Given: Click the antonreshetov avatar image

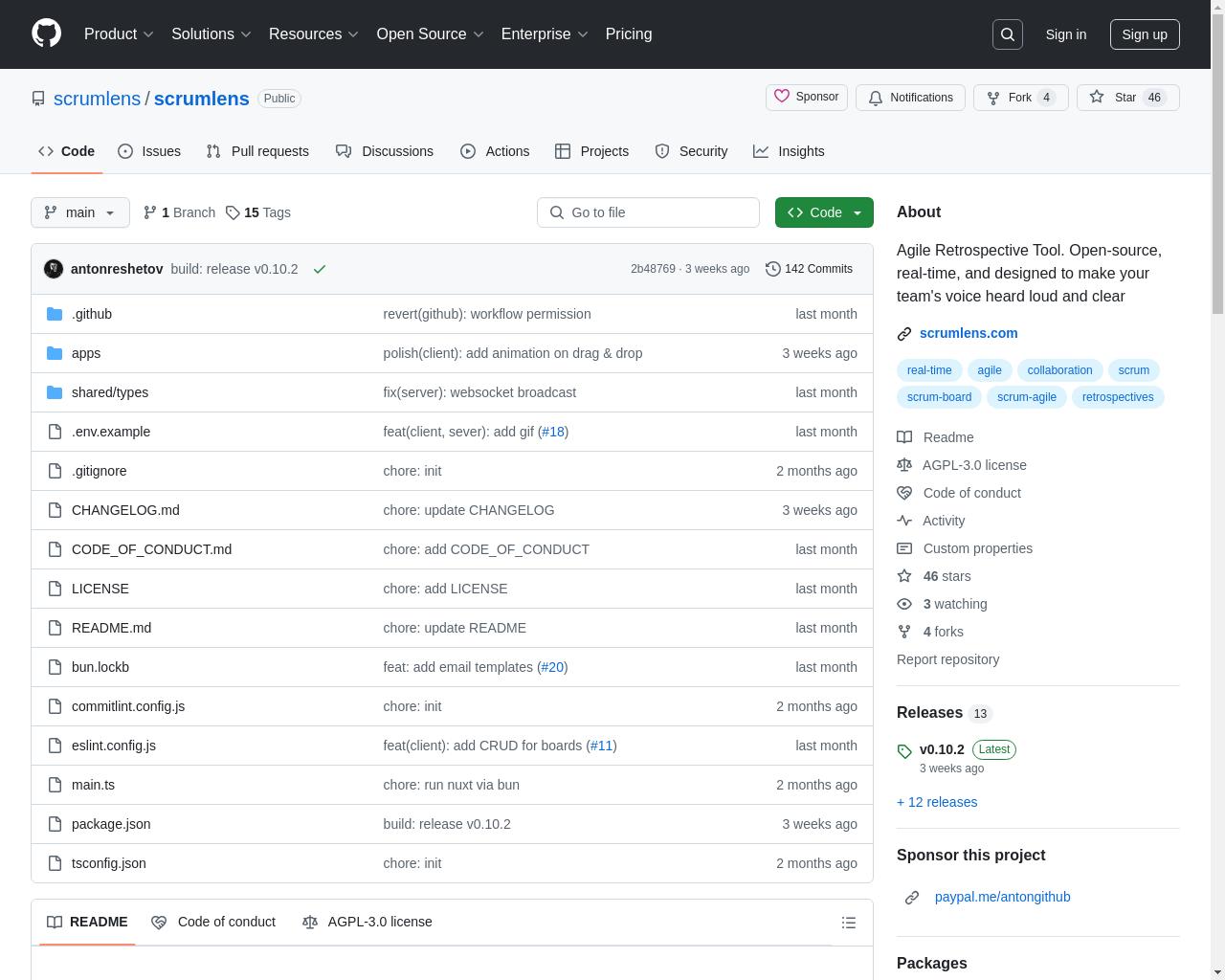Looking at the screenshot, I should point(54,269).
